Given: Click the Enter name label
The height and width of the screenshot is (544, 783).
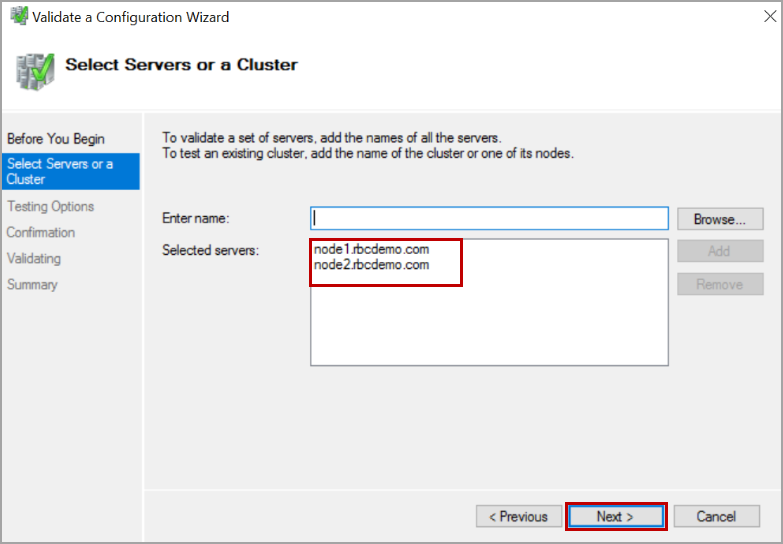Looking at the screenshot, I should (195, 218).
